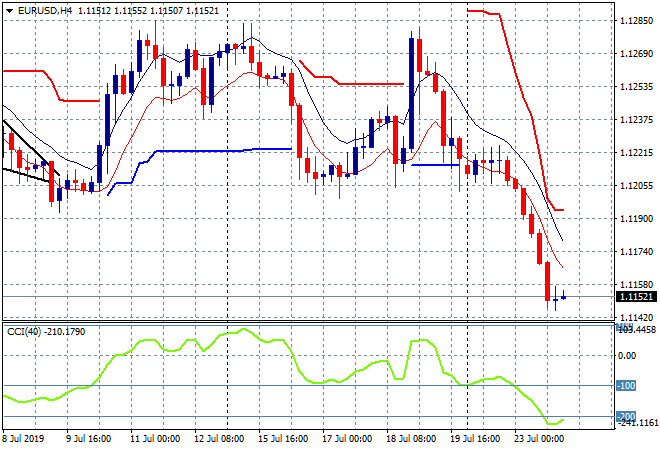The width and height of the screenshot is (660, 450).
Task: Click price axis value 1.11900
Action: coord(637,218)
